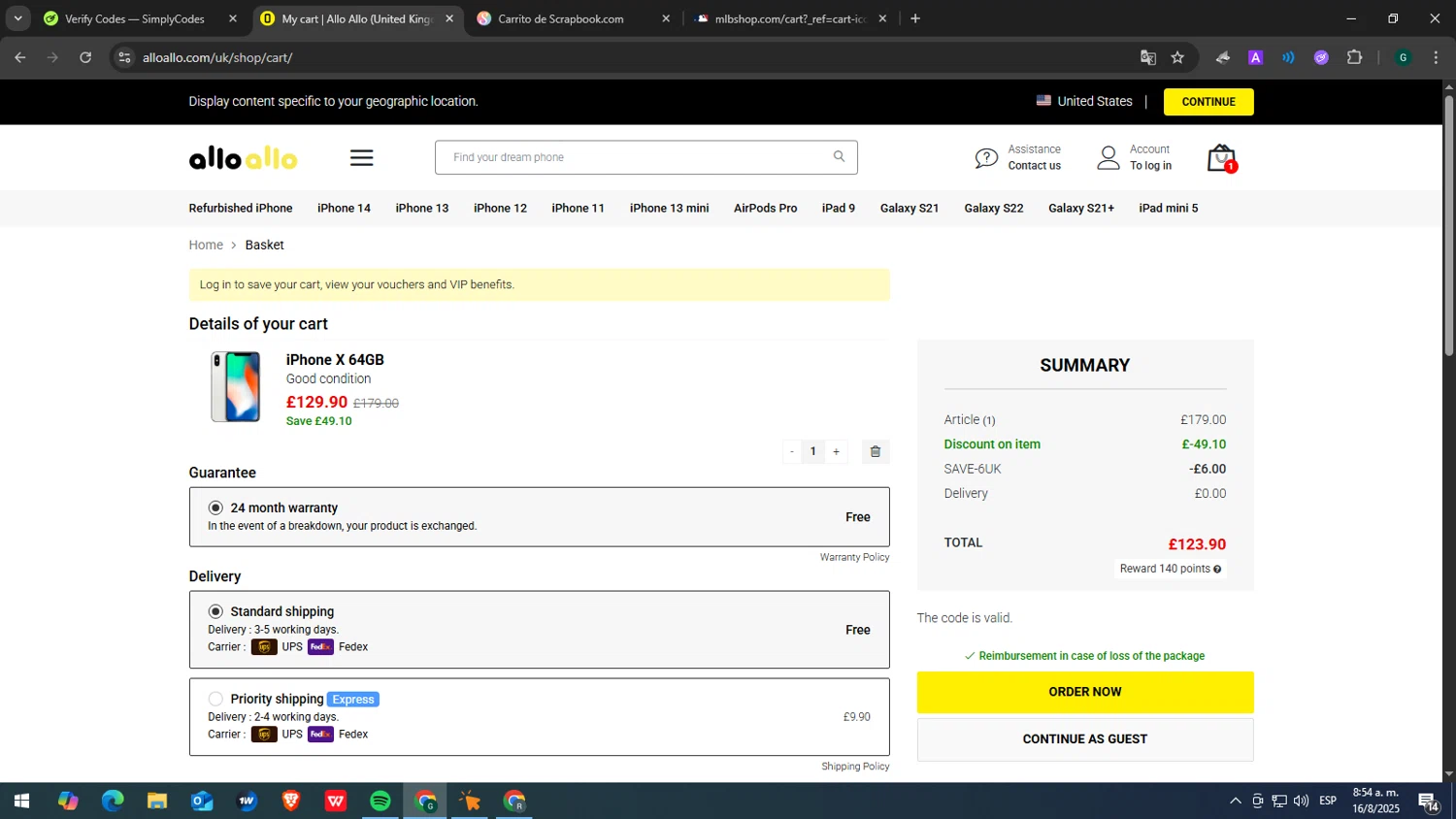The image size is (1456, 819).
Task: Open the volume control in system tray
Action: pyautogui.click(x=1301, y=801)
